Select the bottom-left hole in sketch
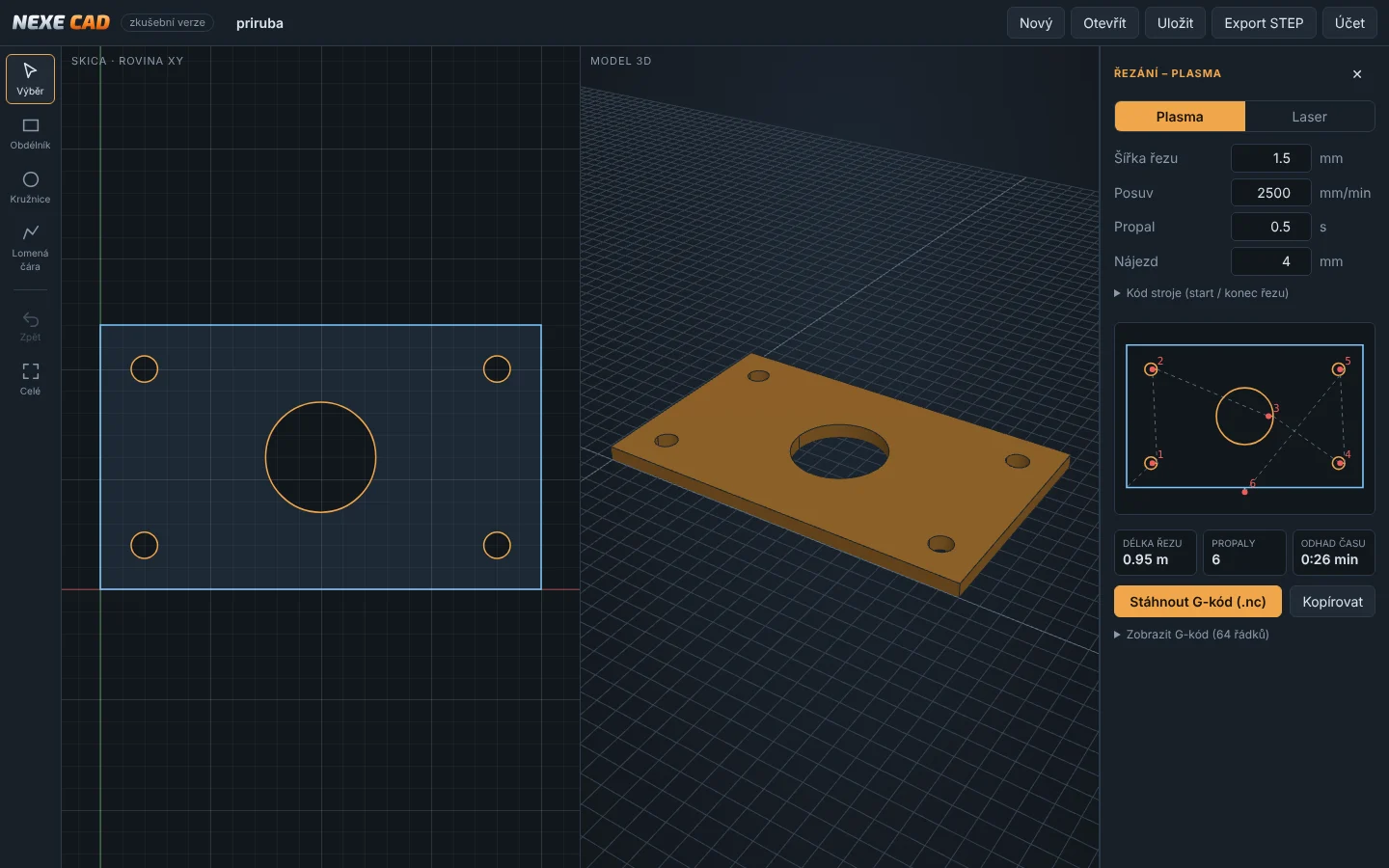1389x868 pixels. point(144,545)
